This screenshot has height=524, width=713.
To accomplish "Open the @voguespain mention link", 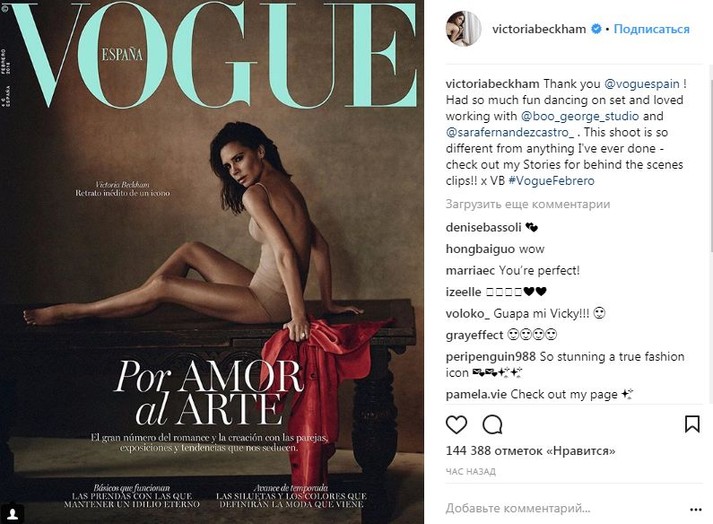I will pos(642,84).
